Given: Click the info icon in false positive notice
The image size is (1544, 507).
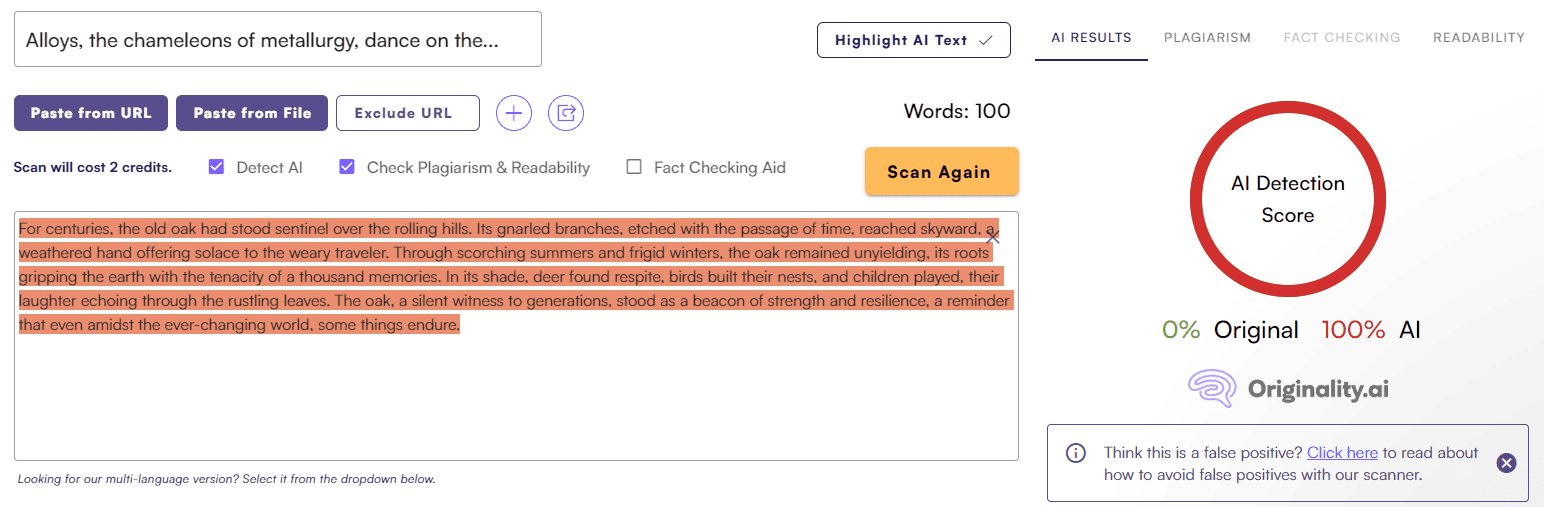Looking at the screenshot, I should click(1076, 453).
